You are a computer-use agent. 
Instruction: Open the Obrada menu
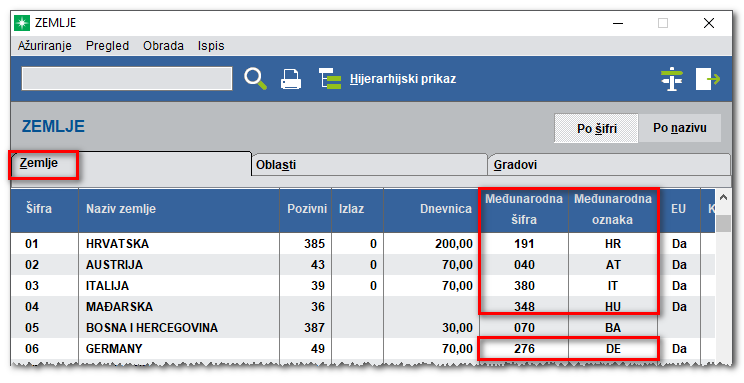pos(163,46)
